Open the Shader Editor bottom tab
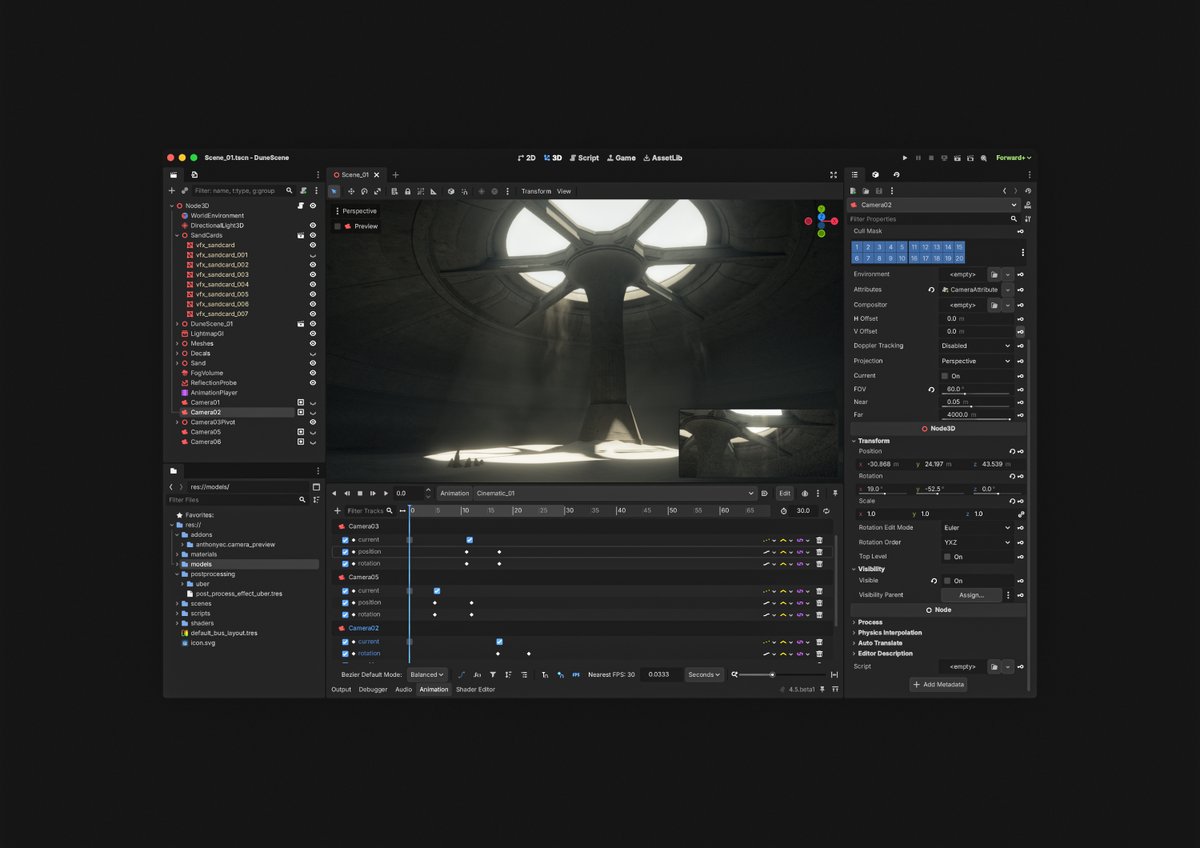Screen dimensions: 1200x848 point(475,690)
